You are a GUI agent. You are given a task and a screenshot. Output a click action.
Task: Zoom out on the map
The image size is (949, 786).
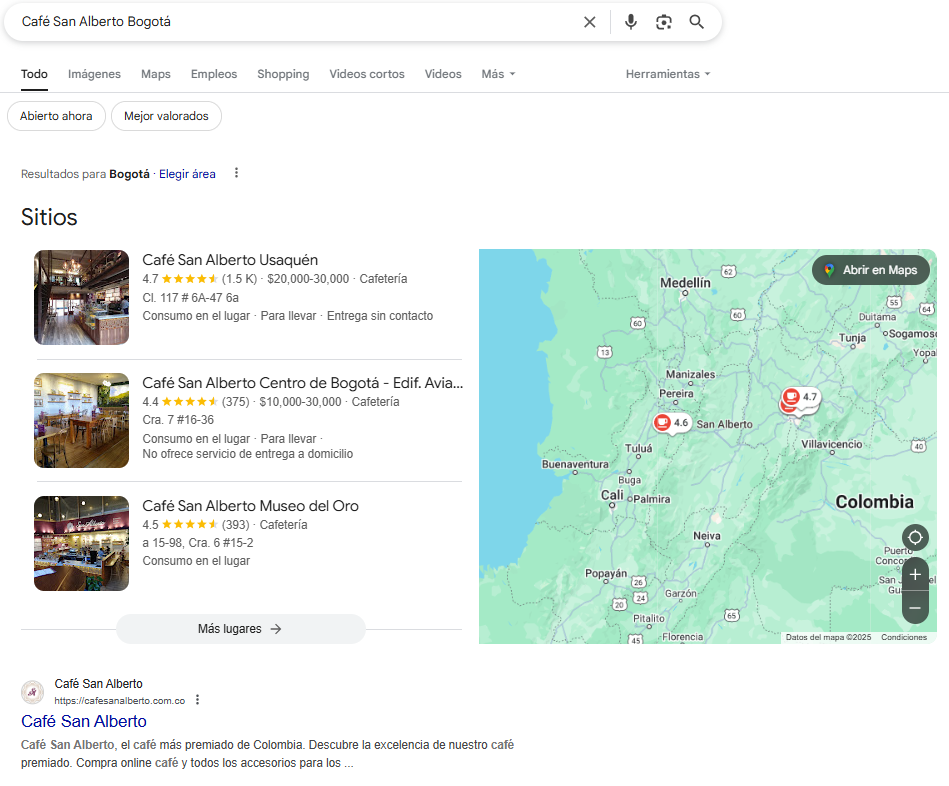[915, 608]
